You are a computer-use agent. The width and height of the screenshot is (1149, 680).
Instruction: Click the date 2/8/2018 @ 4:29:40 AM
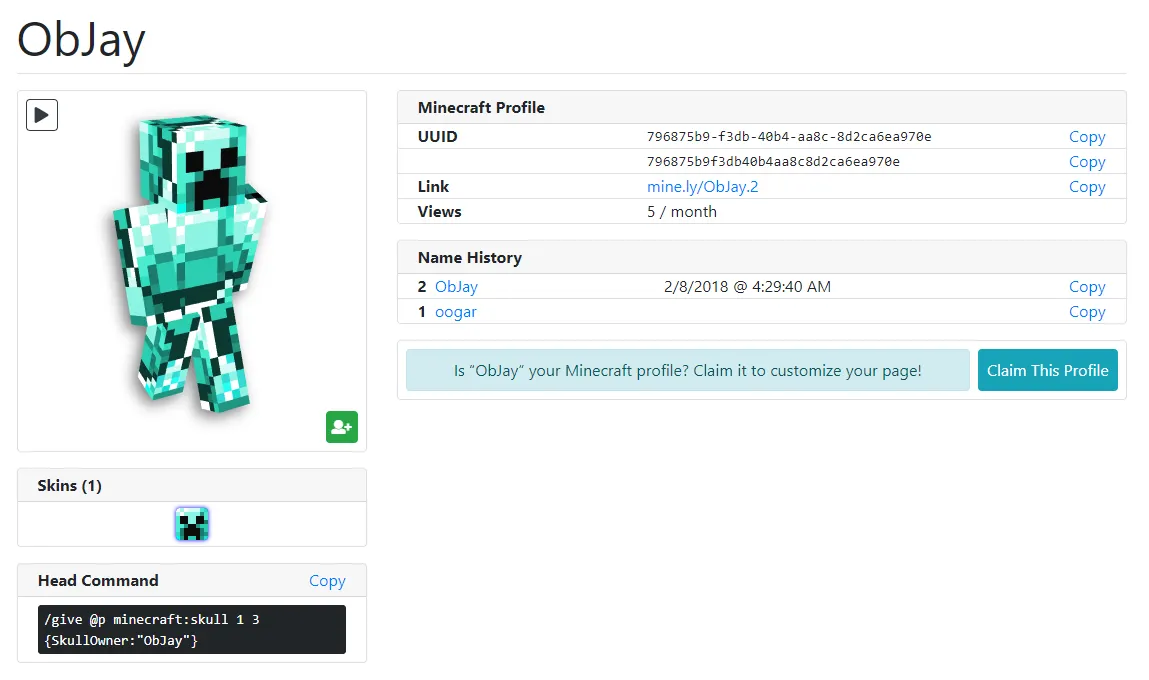pyautogui.click(x=747, y=287)
